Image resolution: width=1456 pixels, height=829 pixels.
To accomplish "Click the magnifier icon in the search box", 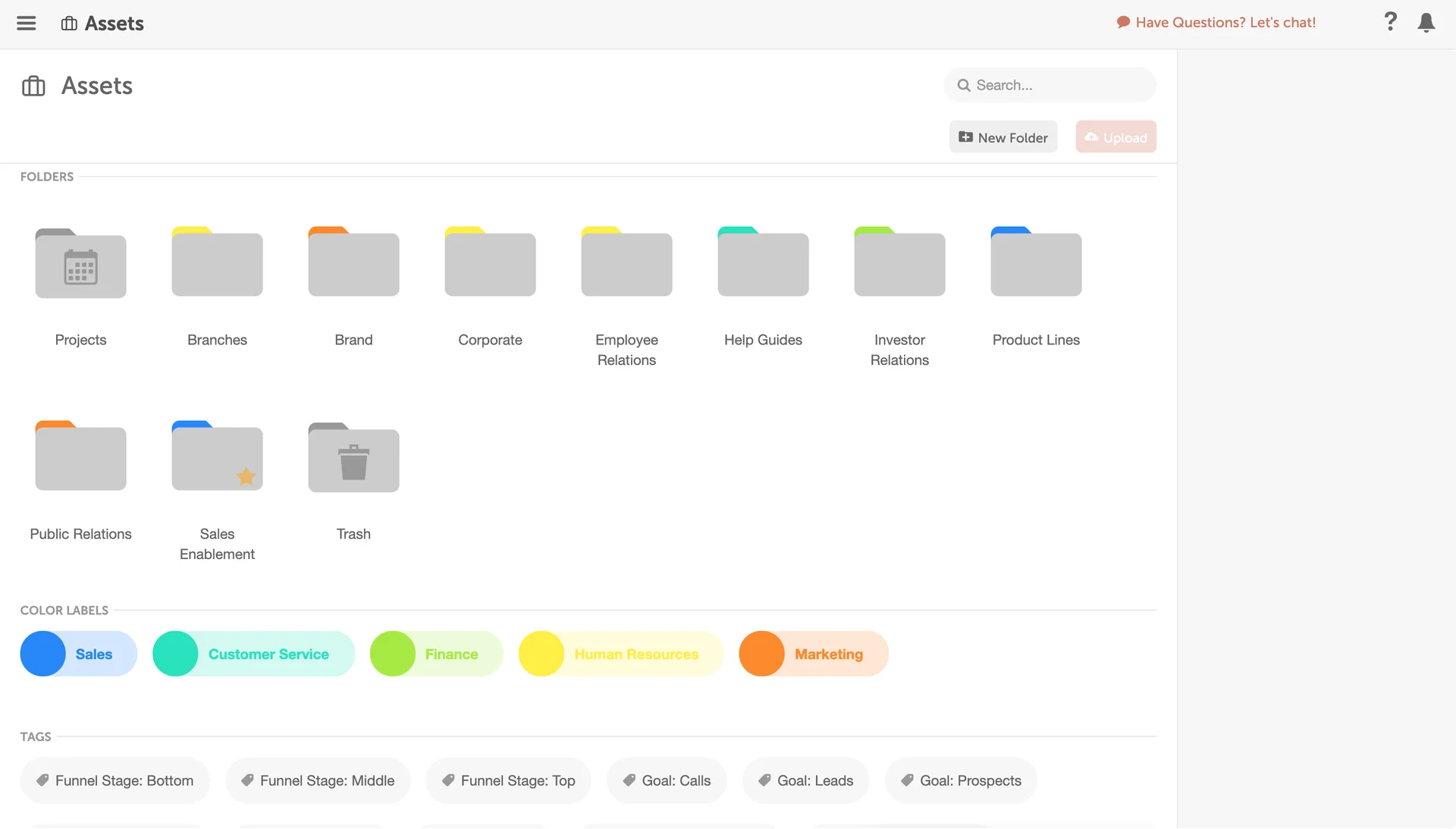I will pos(964,85).
